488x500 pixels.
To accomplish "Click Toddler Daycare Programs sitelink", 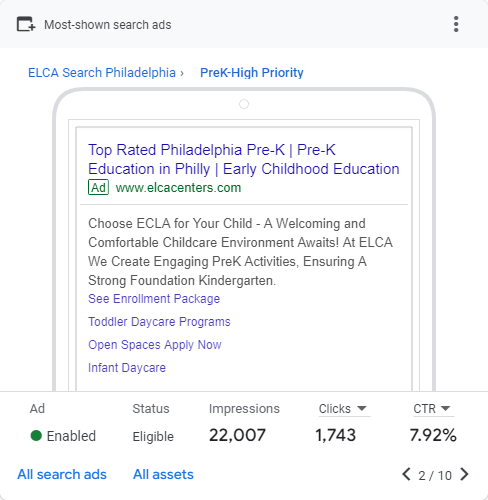I will (x=159, y=322).
